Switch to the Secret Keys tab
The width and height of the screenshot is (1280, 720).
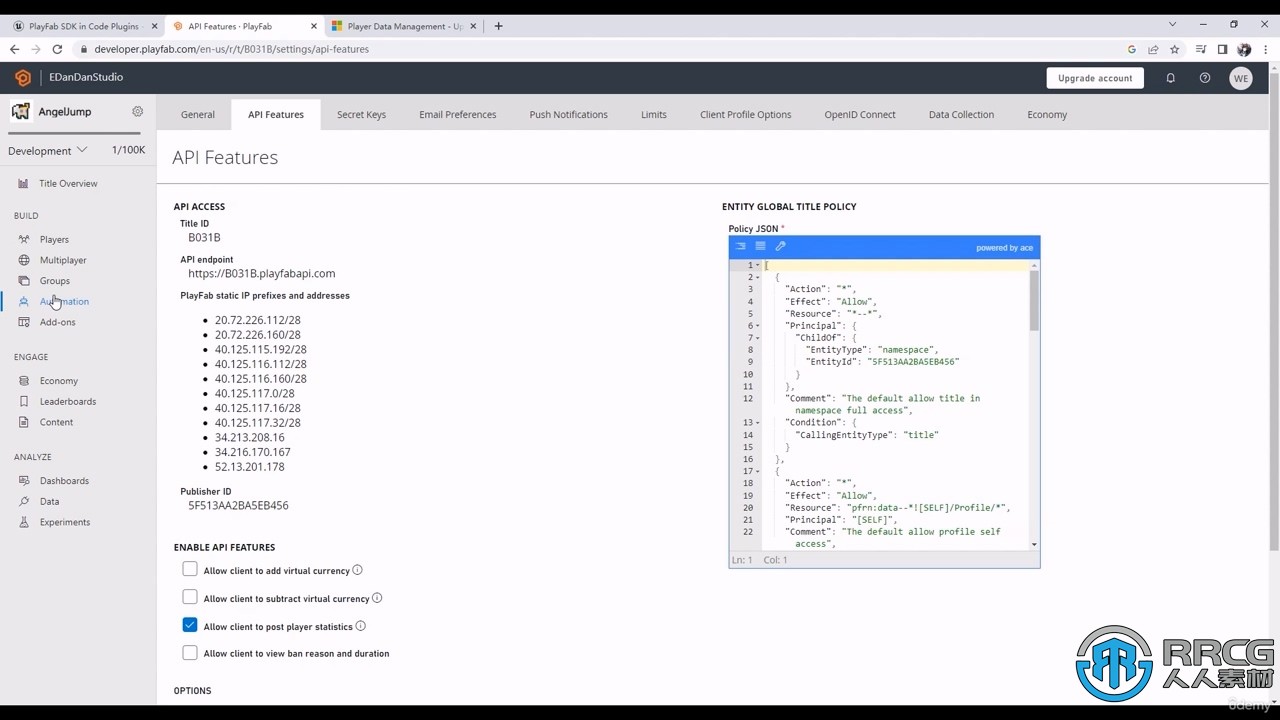pyautogui.click(x=361, y=114)
